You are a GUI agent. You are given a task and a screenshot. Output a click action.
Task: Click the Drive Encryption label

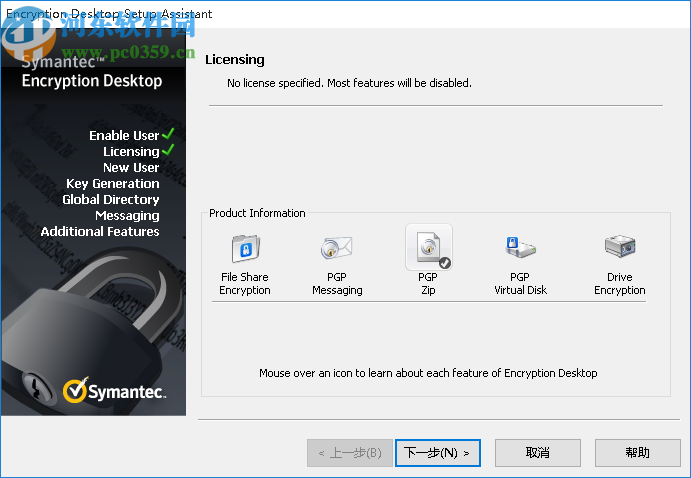[620, 284]
